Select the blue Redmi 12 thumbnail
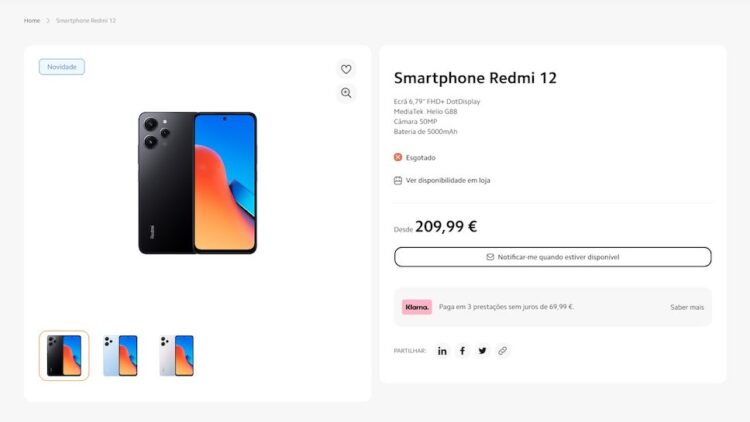 click(x=120, y=355)
